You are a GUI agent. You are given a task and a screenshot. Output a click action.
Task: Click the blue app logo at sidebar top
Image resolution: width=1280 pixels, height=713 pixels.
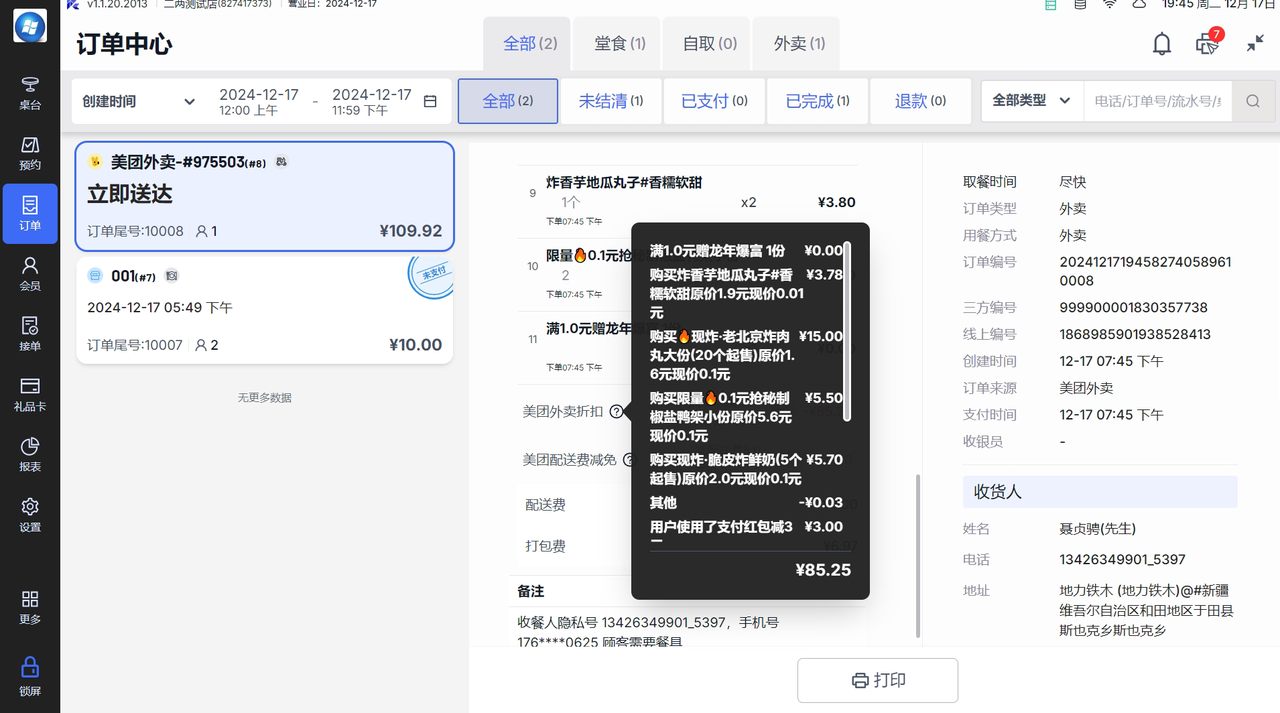point(30,26)
